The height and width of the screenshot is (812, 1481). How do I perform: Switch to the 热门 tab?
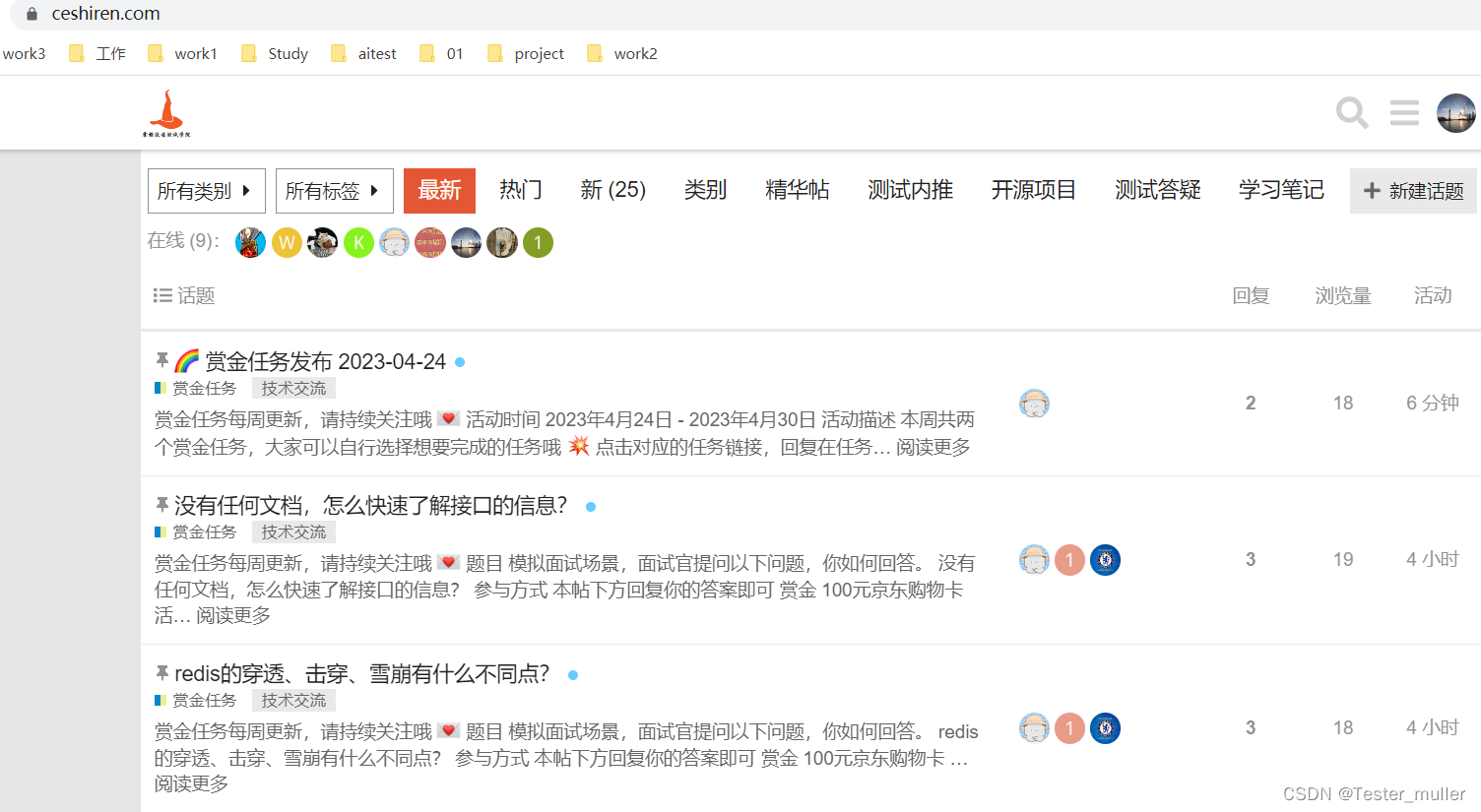520,190
